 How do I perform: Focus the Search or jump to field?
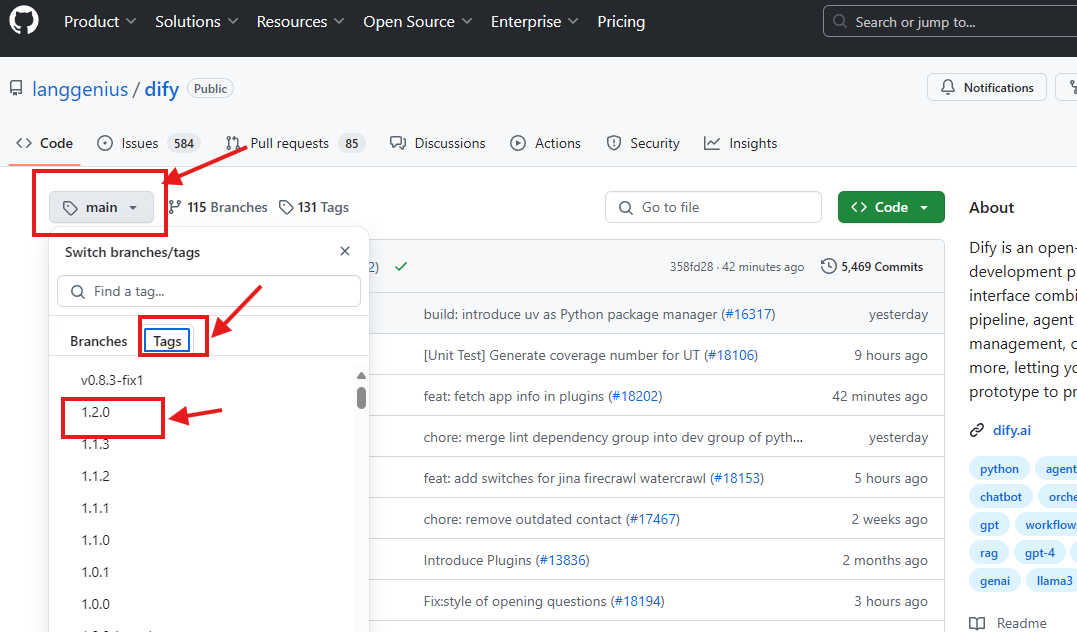(950, 22)
